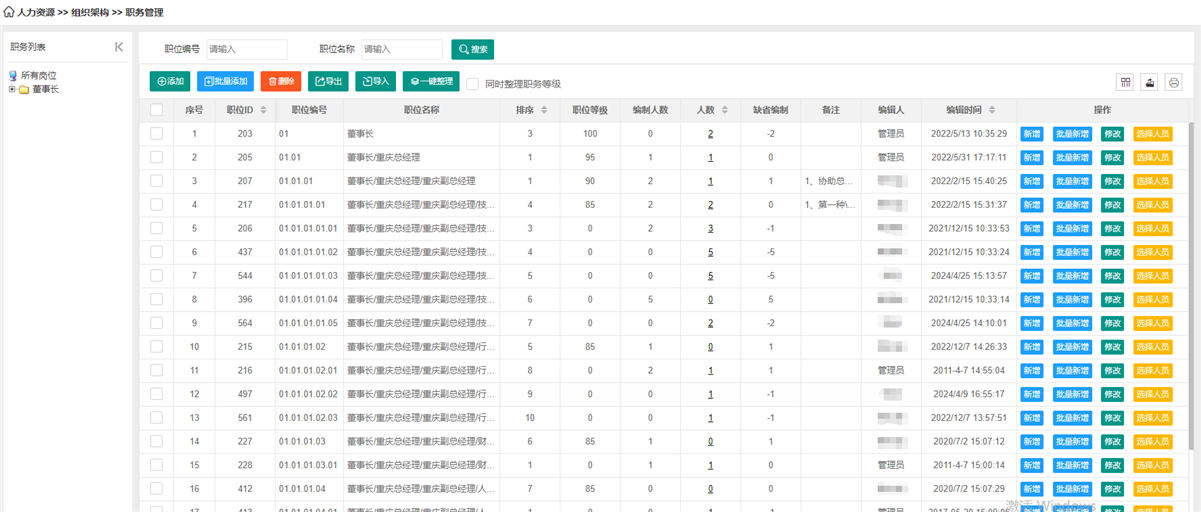This screenshot has width=1201, height=512.
Task: Click 组织架构 in the breadcrumb
Action: [90, 12]
